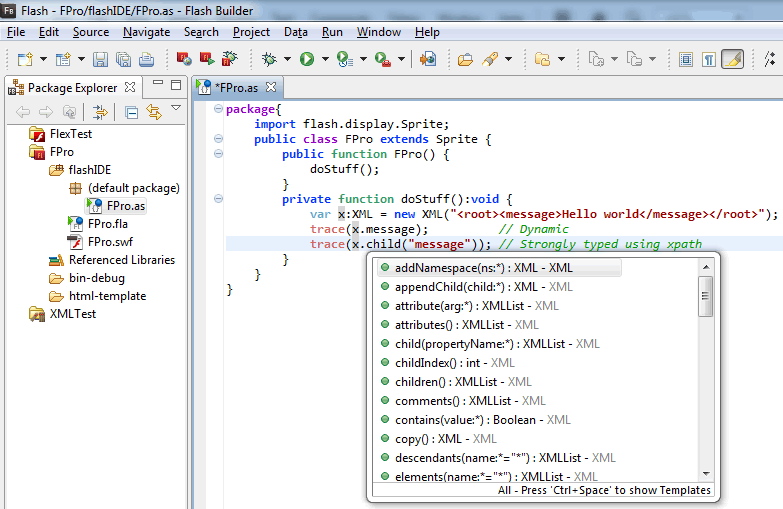
Task: Choose addNamespace(ns:*) completion suggestion
Action: point(499,268)
